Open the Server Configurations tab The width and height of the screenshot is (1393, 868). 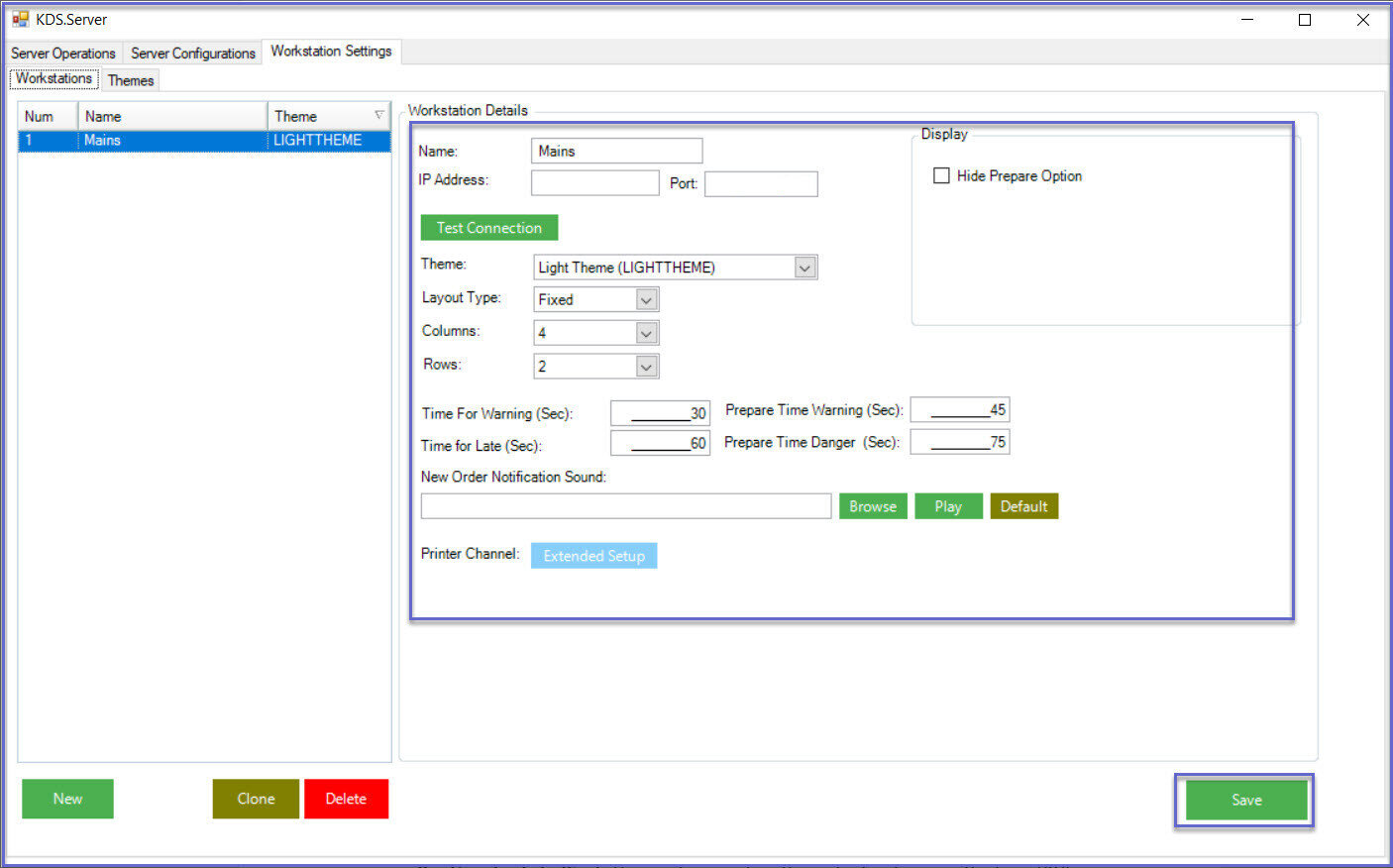[x=193, y=54]
